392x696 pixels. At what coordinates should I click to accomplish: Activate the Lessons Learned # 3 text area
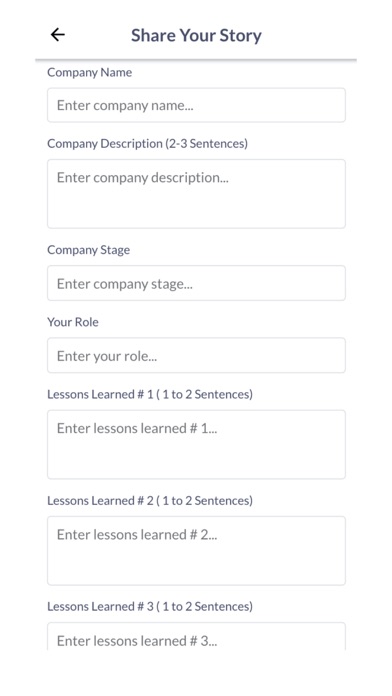[x=196, y=637]
